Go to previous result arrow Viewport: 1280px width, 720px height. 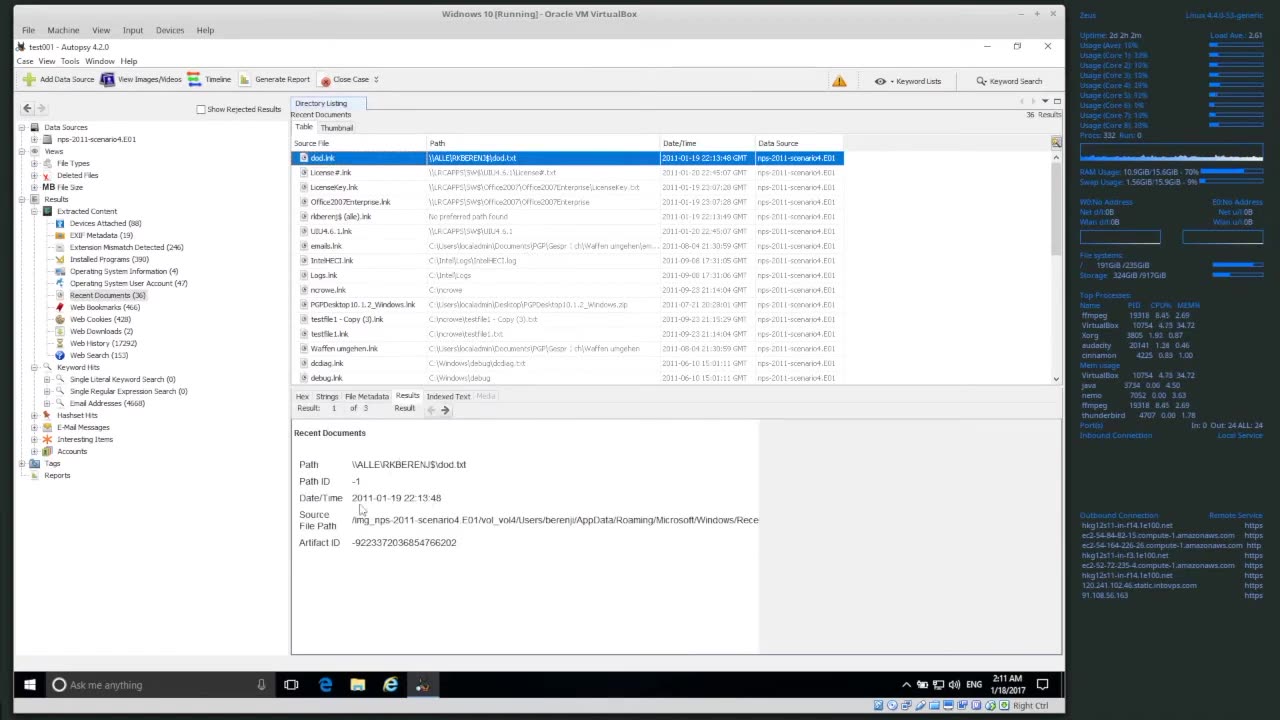pyautogui.click(x=432, y=409)
